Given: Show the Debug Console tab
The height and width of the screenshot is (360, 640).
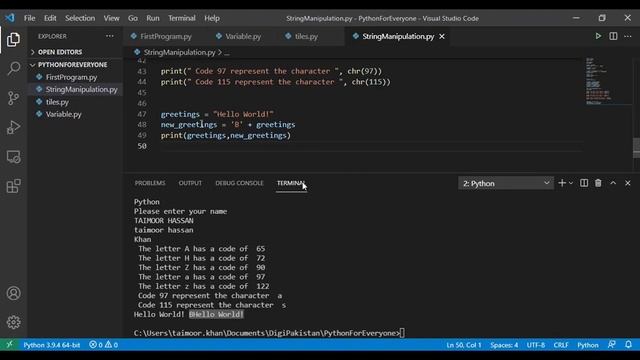Looking at the screenshot, I should (239, 183).
